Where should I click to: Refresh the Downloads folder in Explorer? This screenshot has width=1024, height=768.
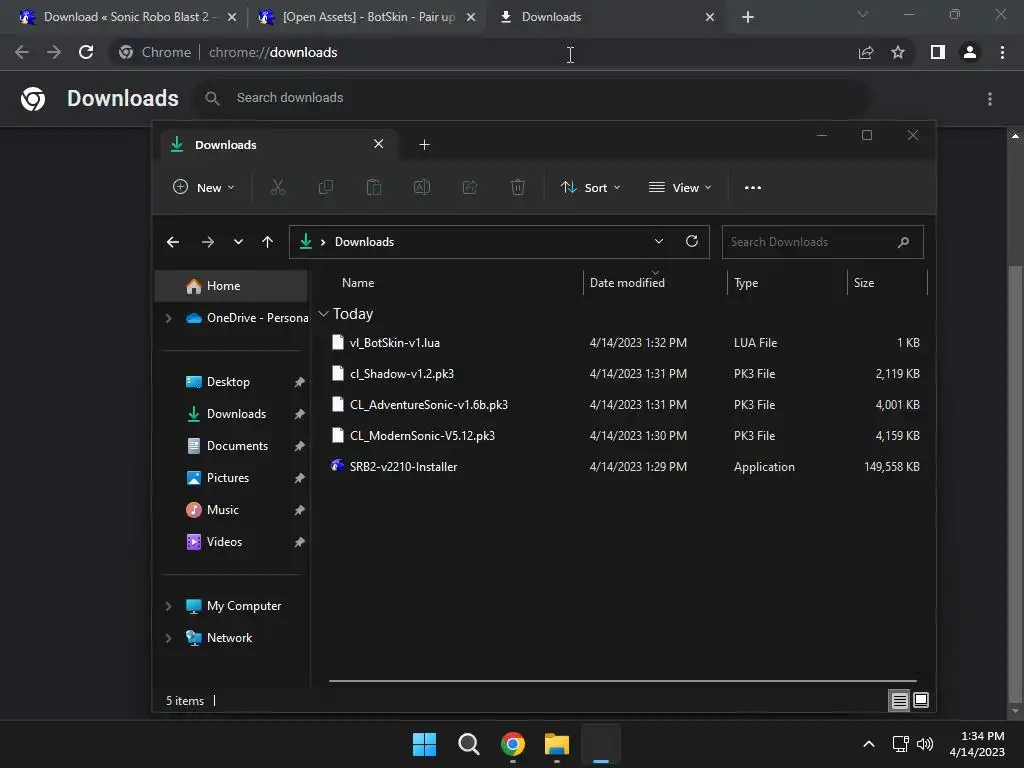point(692,242)
